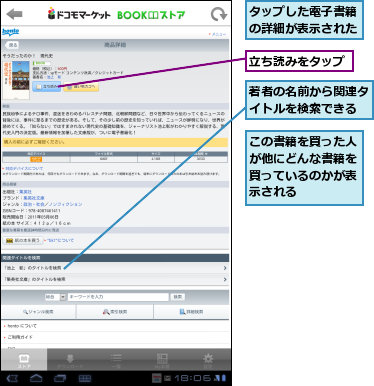Tap the Android home navigation button

(36, 378)
